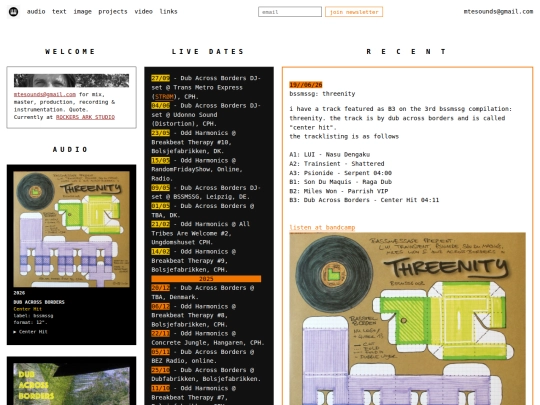Open the image menu item
This screenshot has height=405, width=540.
(83, 11)
